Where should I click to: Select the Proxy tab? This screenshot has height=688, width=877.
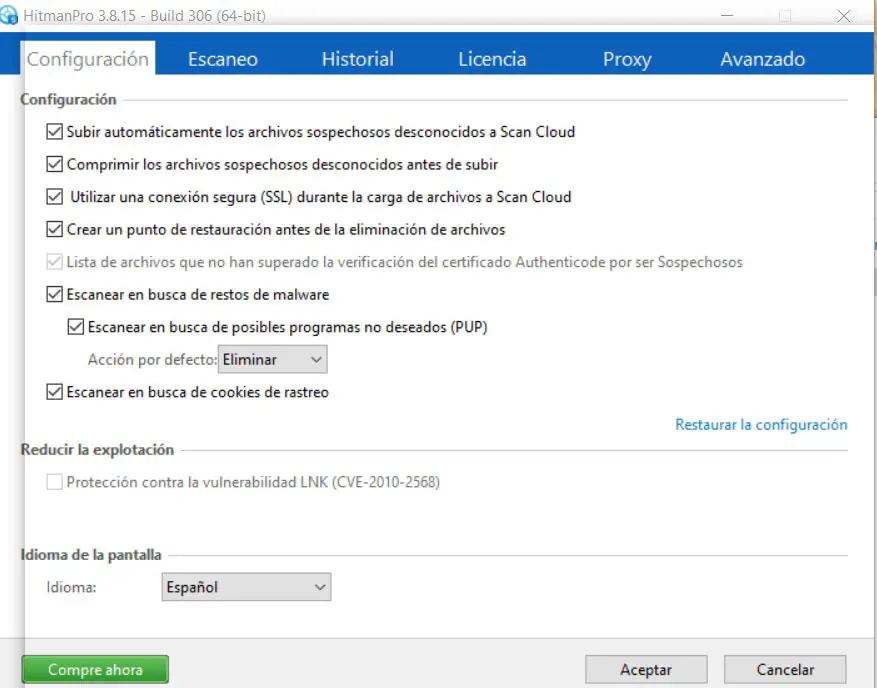point(627,59)
